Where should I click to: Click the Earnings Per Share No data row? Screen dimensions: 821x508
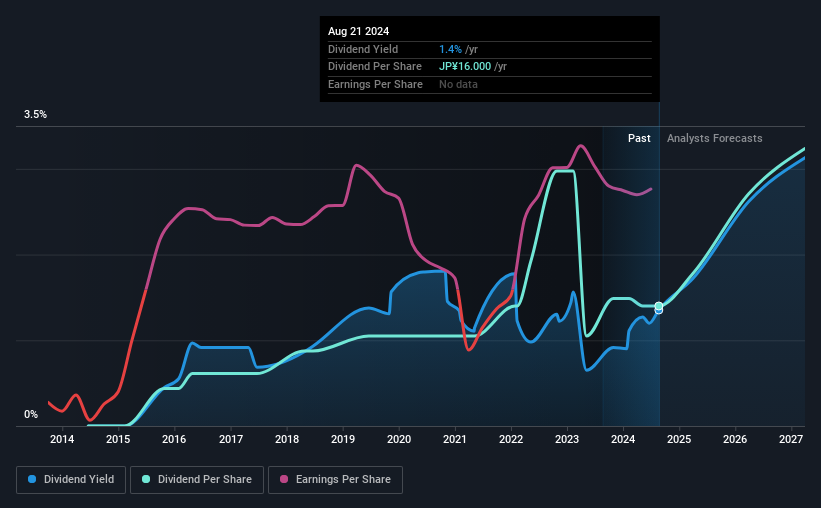pos(490,84)
